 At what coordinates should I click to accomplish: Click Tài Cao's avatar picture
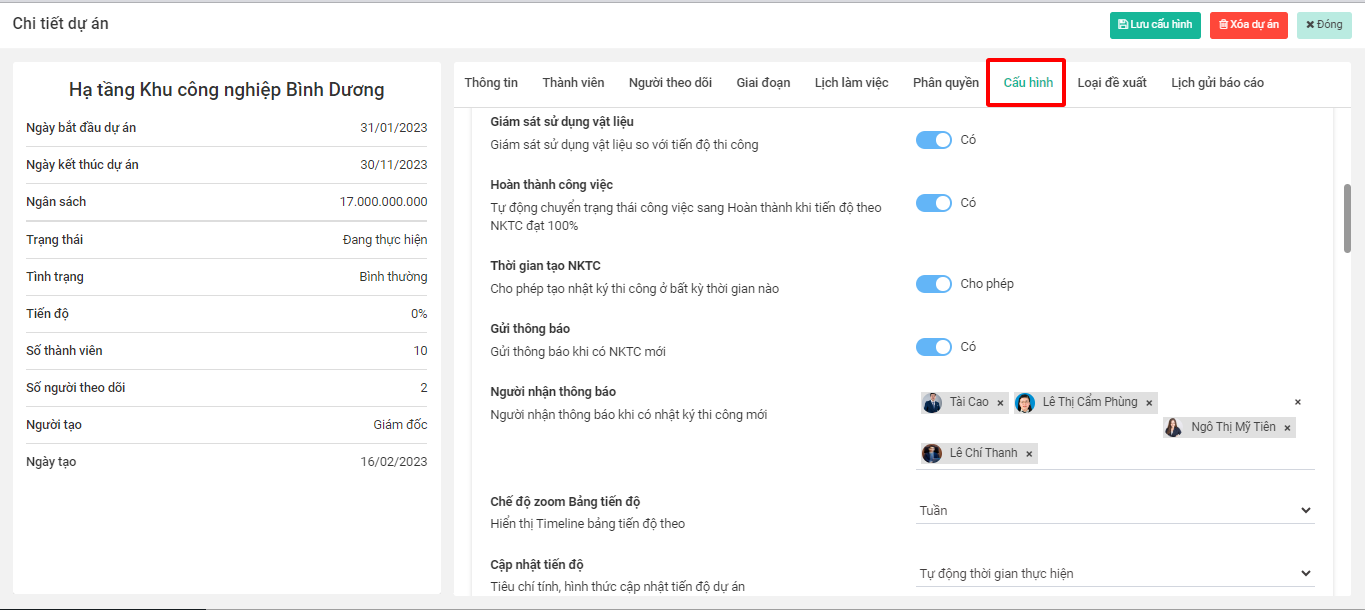(932, 403)
